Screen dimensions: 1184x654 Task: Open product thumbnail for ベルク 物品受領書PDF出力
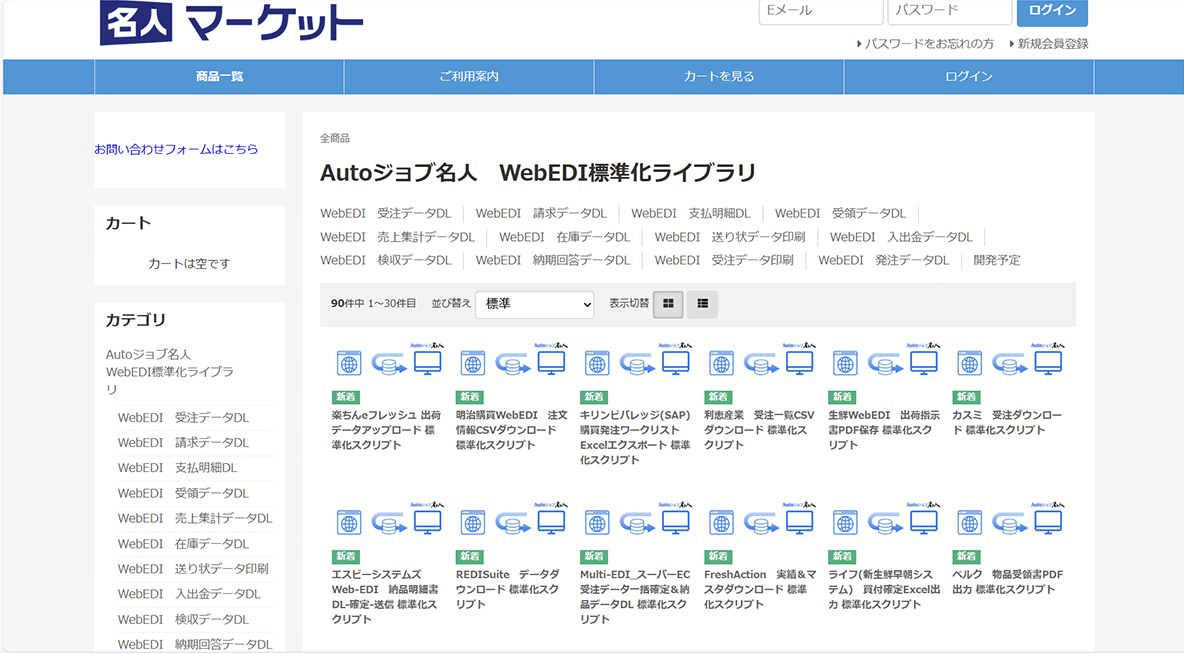click(1008, 520)
